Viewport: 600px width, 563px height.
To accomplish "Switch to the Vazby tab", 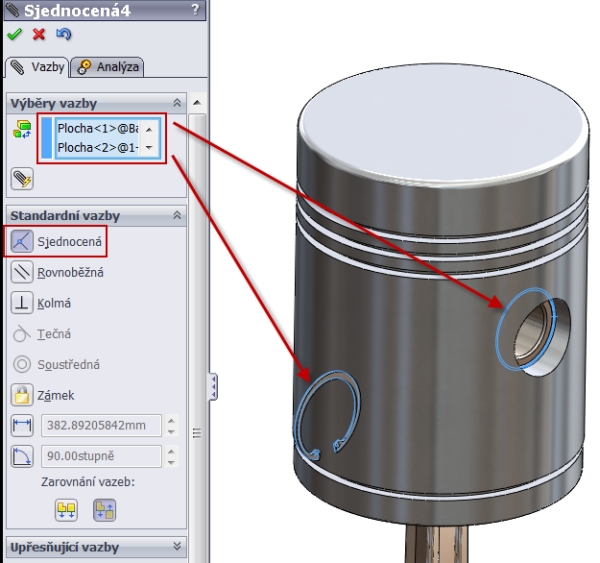I will click(38, 67).
